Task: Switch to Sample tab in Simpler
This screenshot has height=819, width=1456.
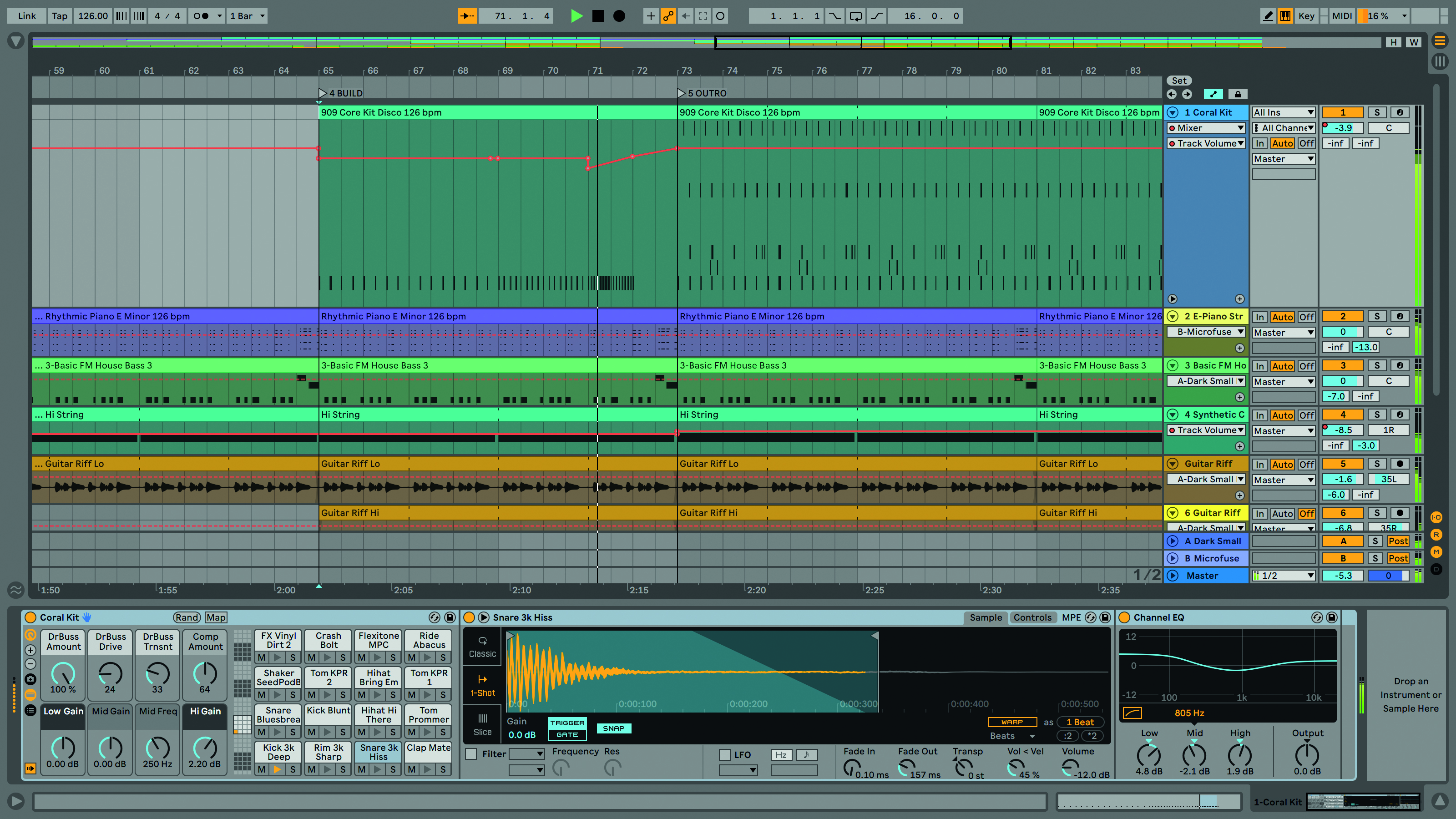Action: [x=985, y=618]
